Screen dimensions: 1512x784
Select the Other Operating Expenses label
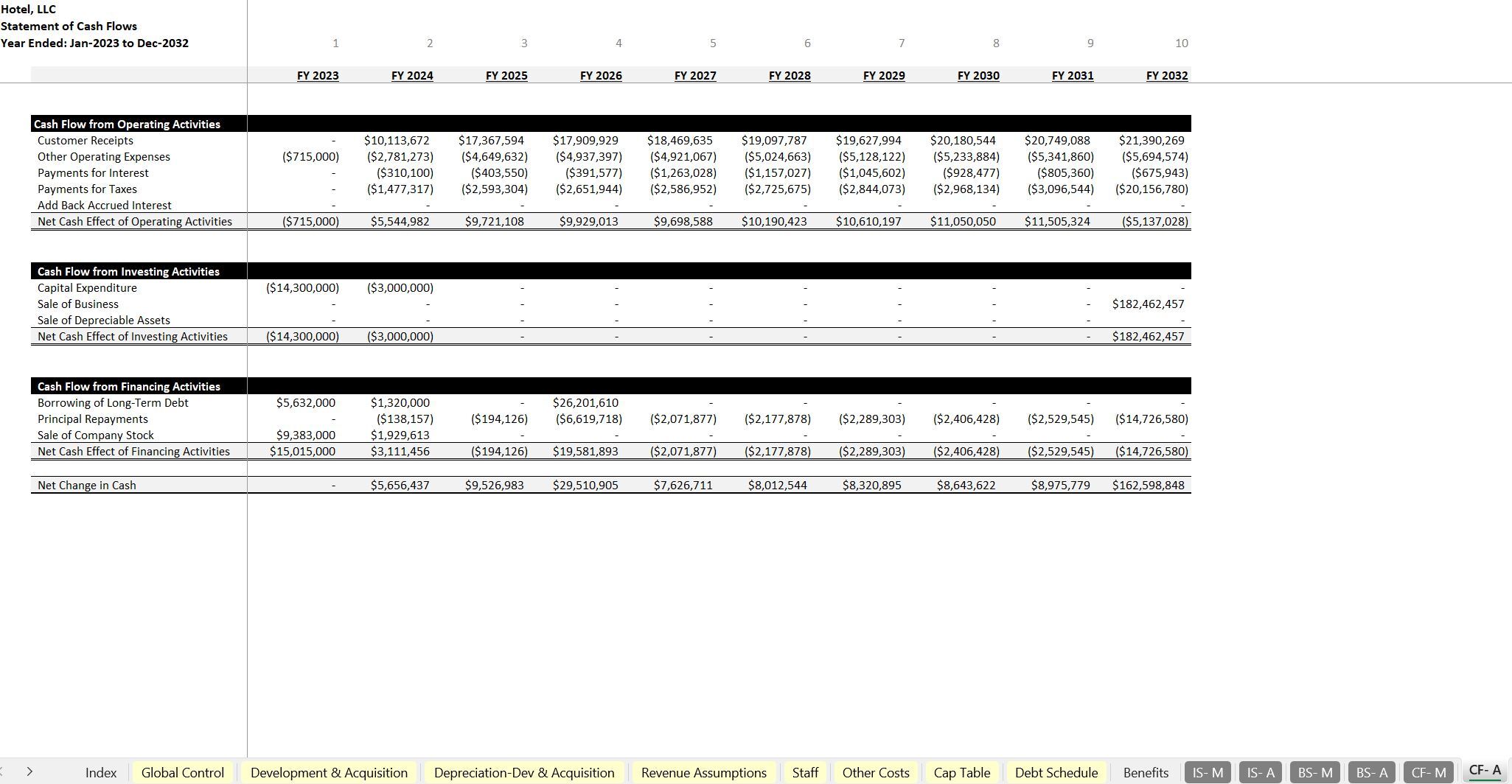click(103, 156)
